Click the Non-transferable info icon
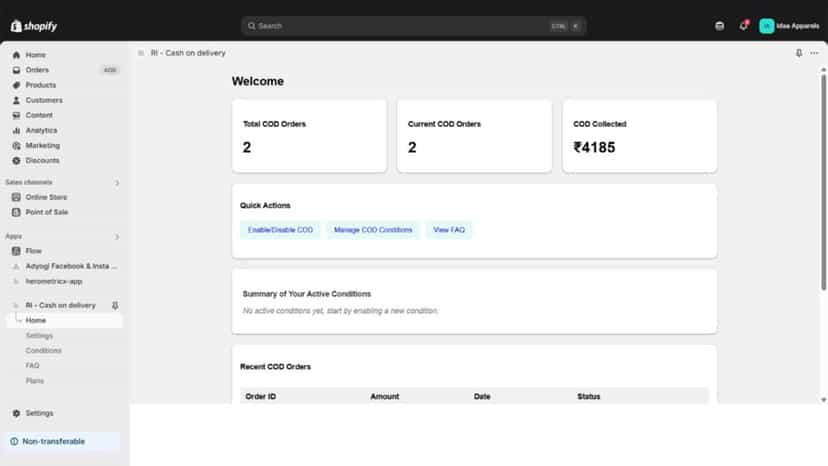This screenshot has height=466, width=828. [14, 441]
